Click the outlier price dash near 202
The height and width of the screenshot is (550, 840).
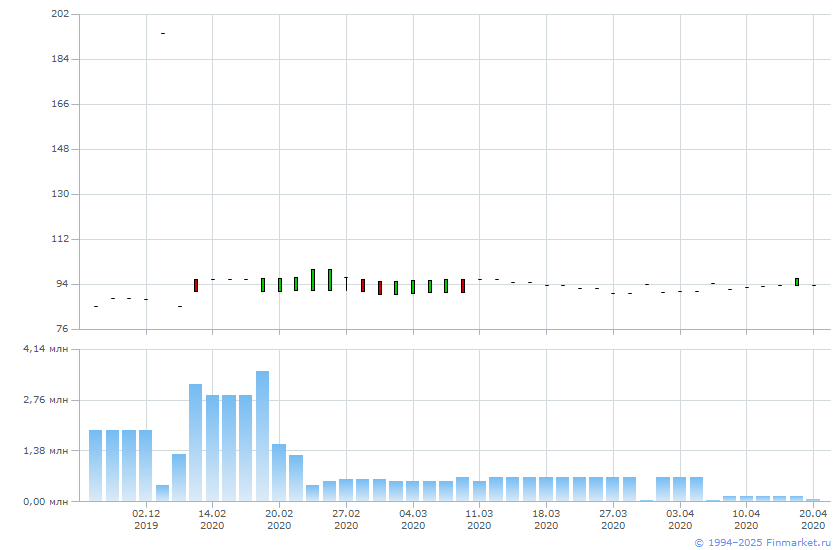163,34
